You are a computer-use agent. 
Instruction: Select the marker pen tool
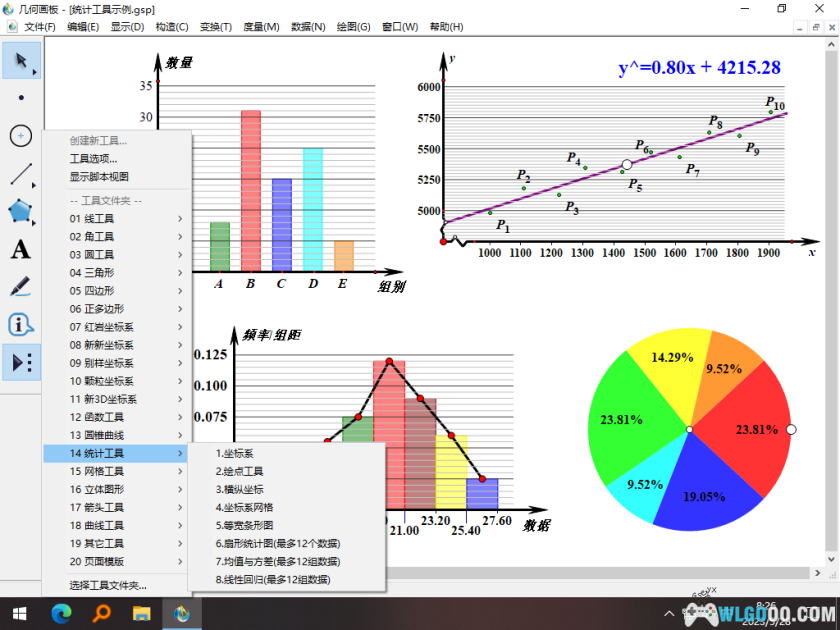[x=20, y=287]
